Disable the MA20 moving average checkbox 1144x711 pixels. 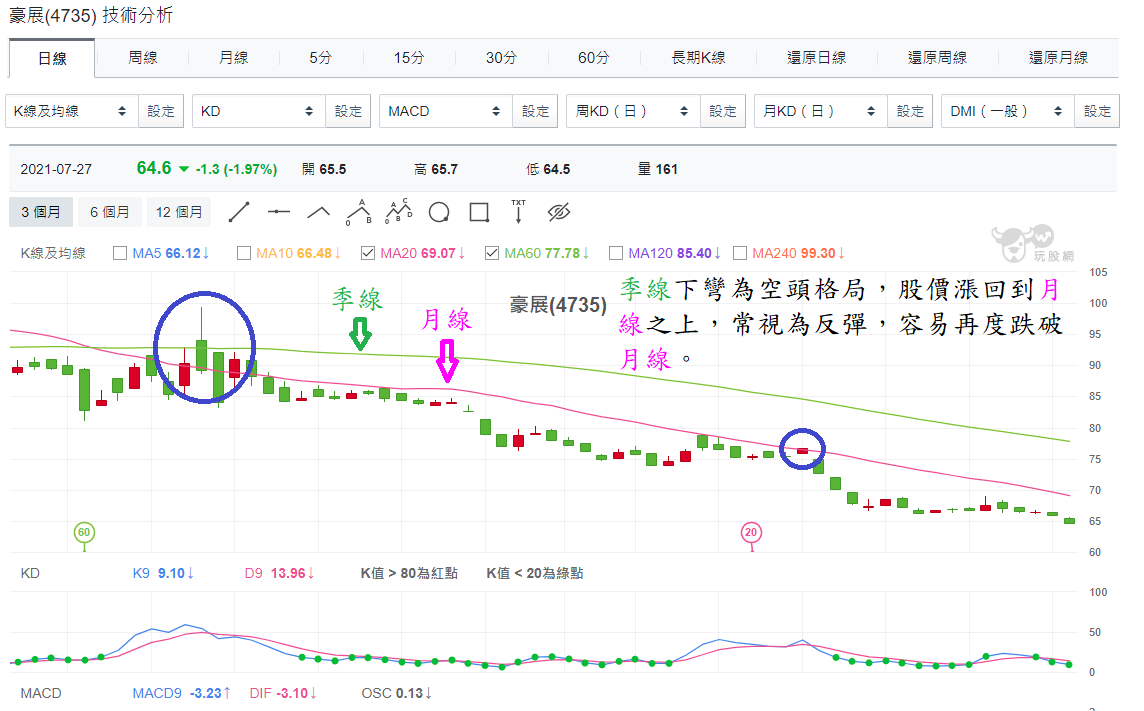[x=366, y=253]
